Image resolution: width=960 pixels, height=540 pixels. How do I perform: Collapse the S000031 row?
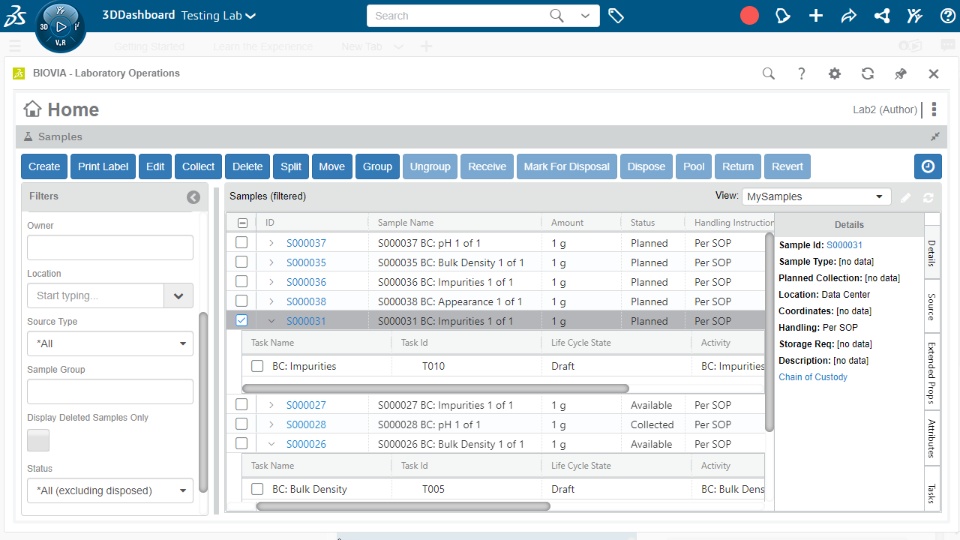pyautogui.click(x=271, y=321)
